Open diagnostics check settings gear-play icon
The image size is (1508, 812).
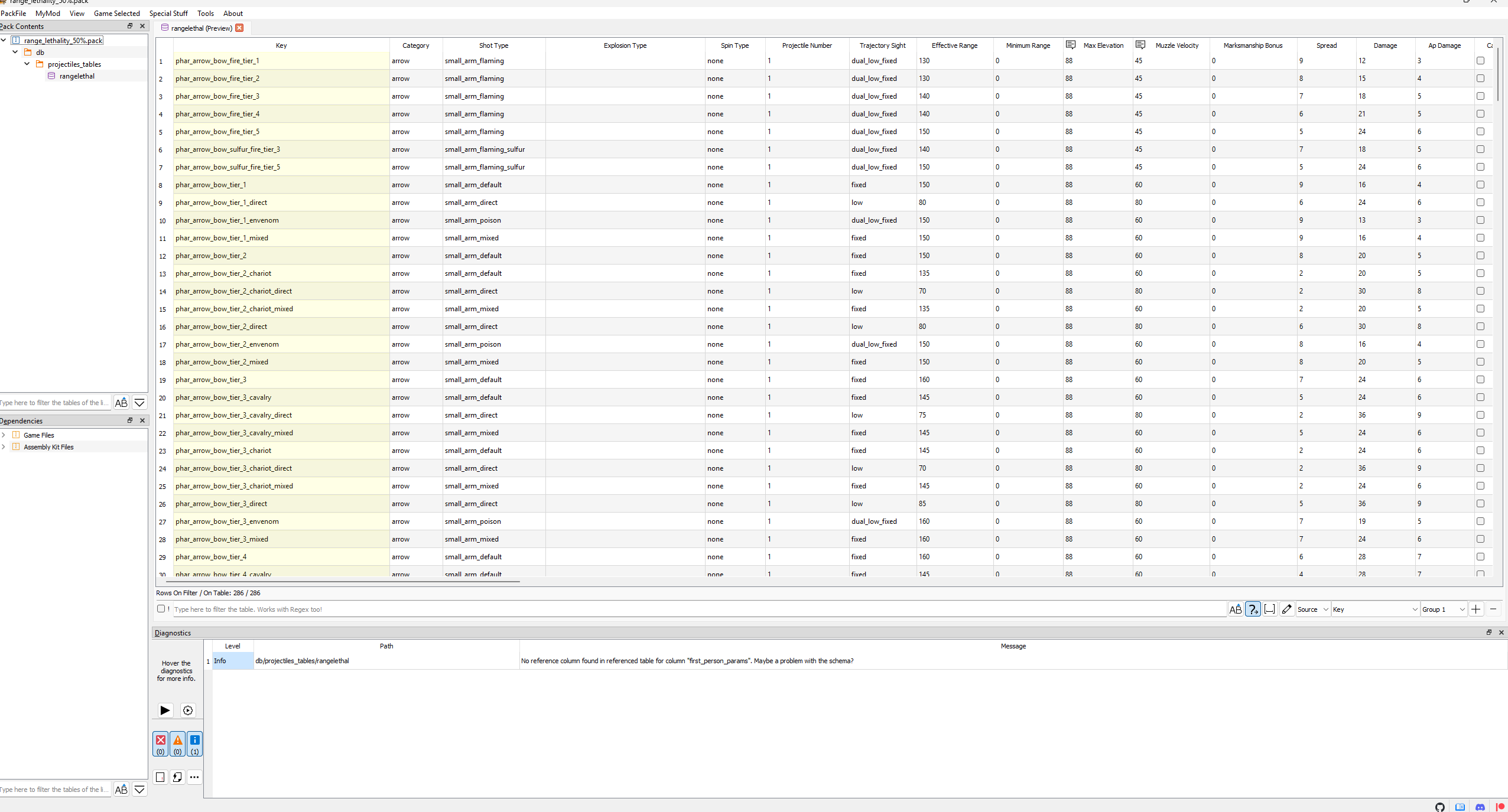(x=188, y=710)
